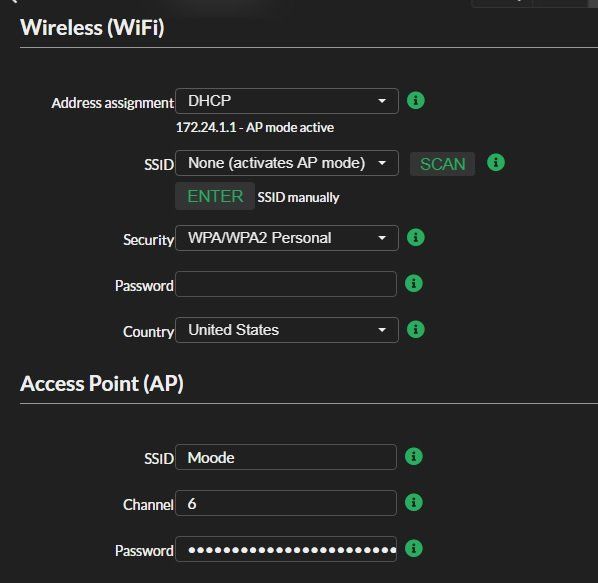Open the SSID None (activates AP mode) dropdown

coord(287,163)
